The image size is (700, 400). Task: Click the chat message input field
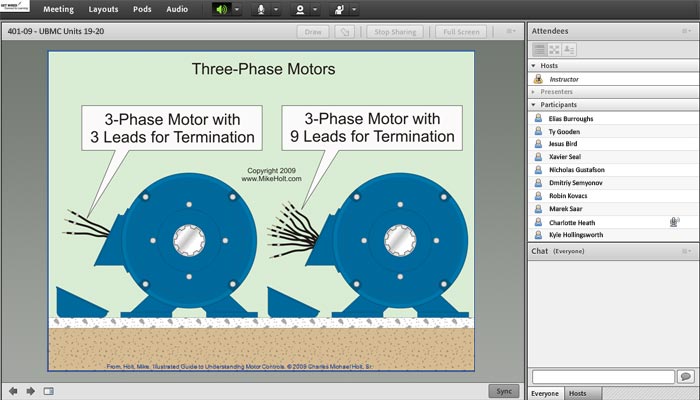click(603, 377)
